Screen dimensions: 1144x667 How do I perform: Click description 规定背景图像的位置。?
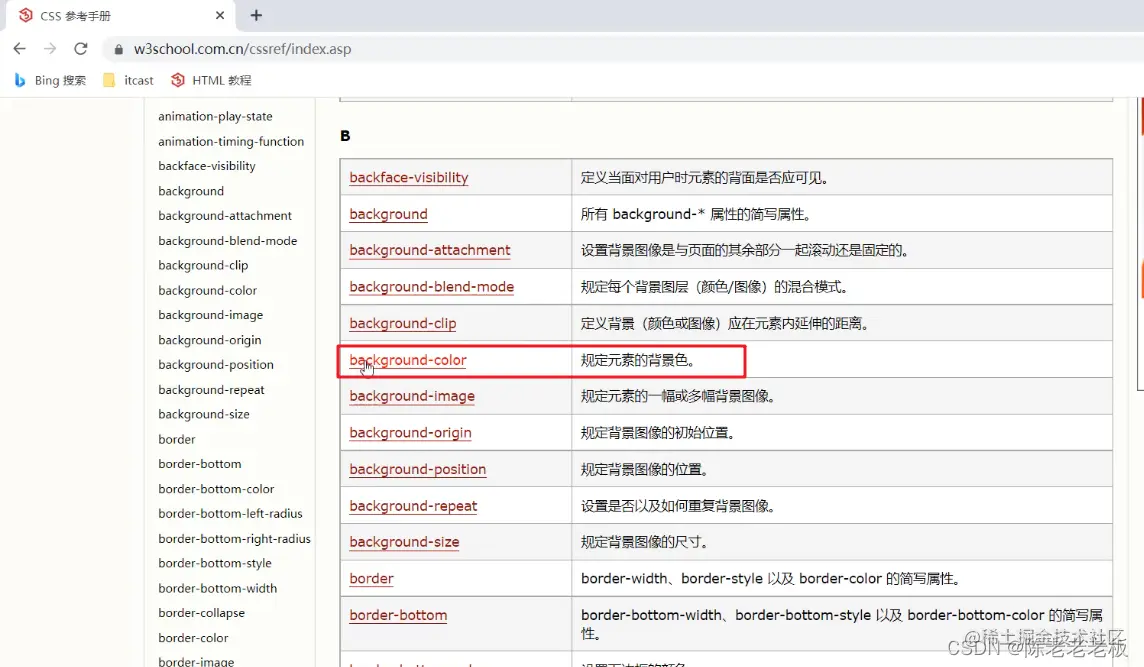point(644,469)
